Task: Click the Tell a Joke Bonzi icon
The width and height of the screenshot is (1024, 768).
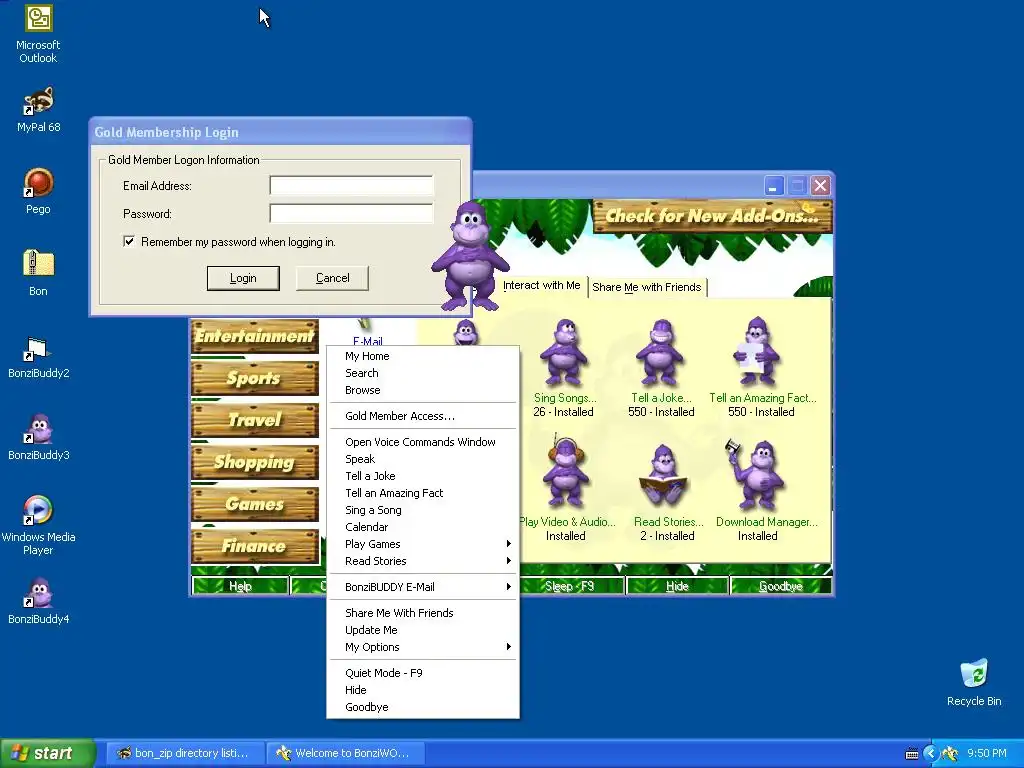Action: 660,353
